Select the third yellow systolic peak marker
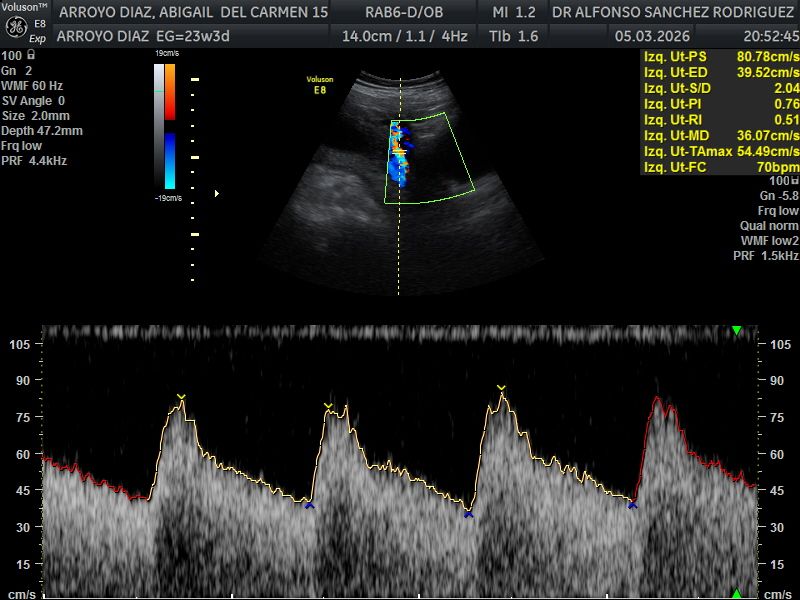 click(501, 388)
